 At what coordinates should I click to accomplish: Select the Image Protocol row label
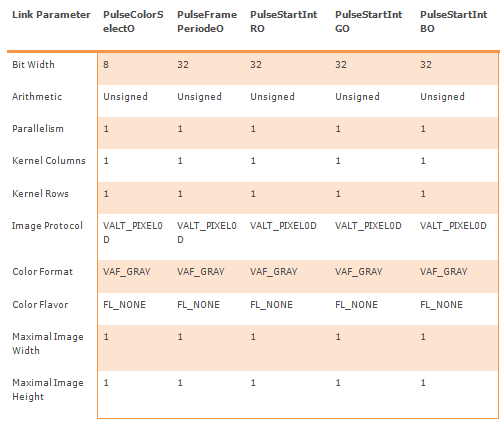click(x=47, y=226)
